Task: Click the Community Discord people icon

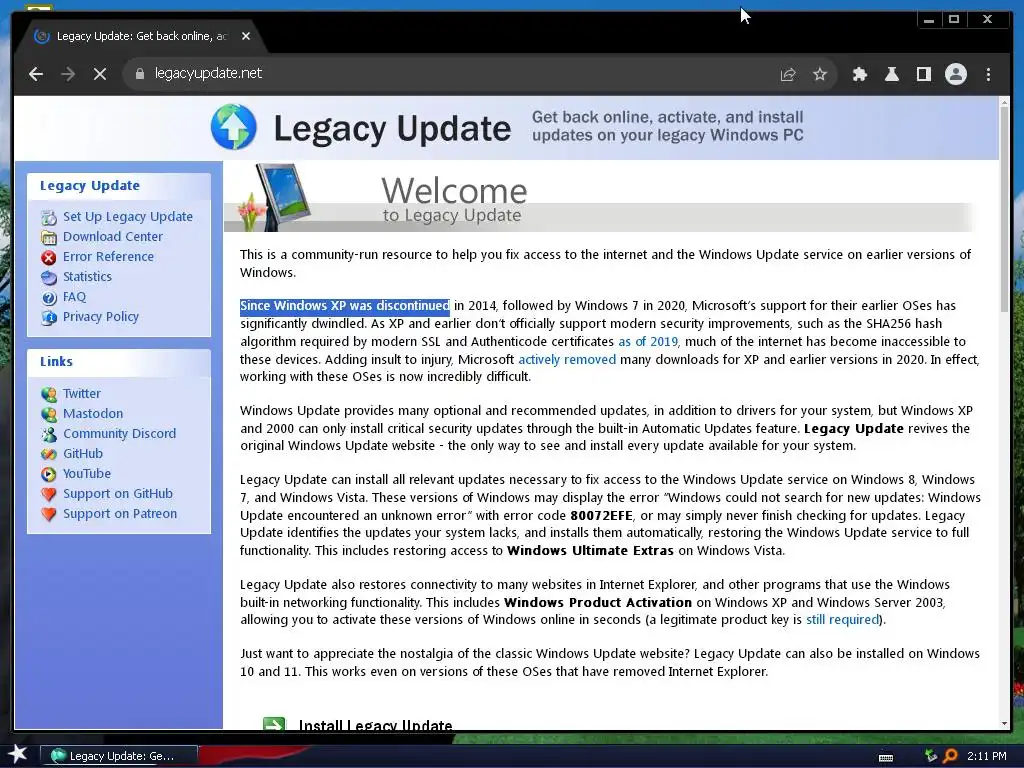Action: [49, 434]
